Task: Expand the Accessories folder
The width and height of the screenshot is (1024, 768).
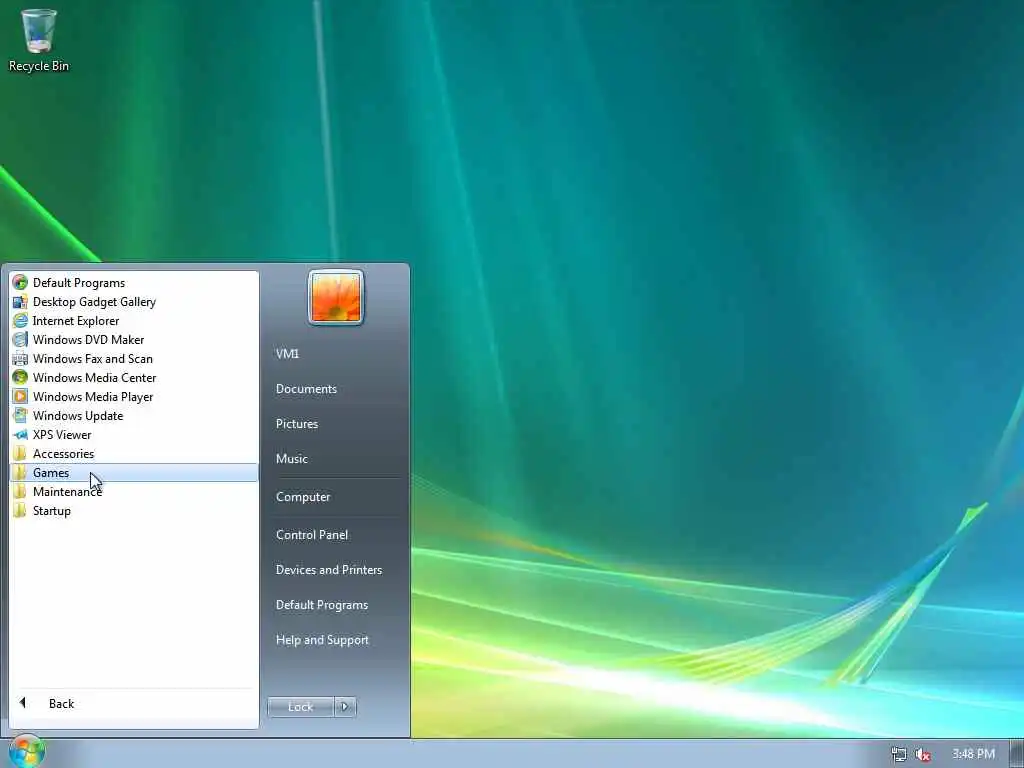Action: point(135,453)
